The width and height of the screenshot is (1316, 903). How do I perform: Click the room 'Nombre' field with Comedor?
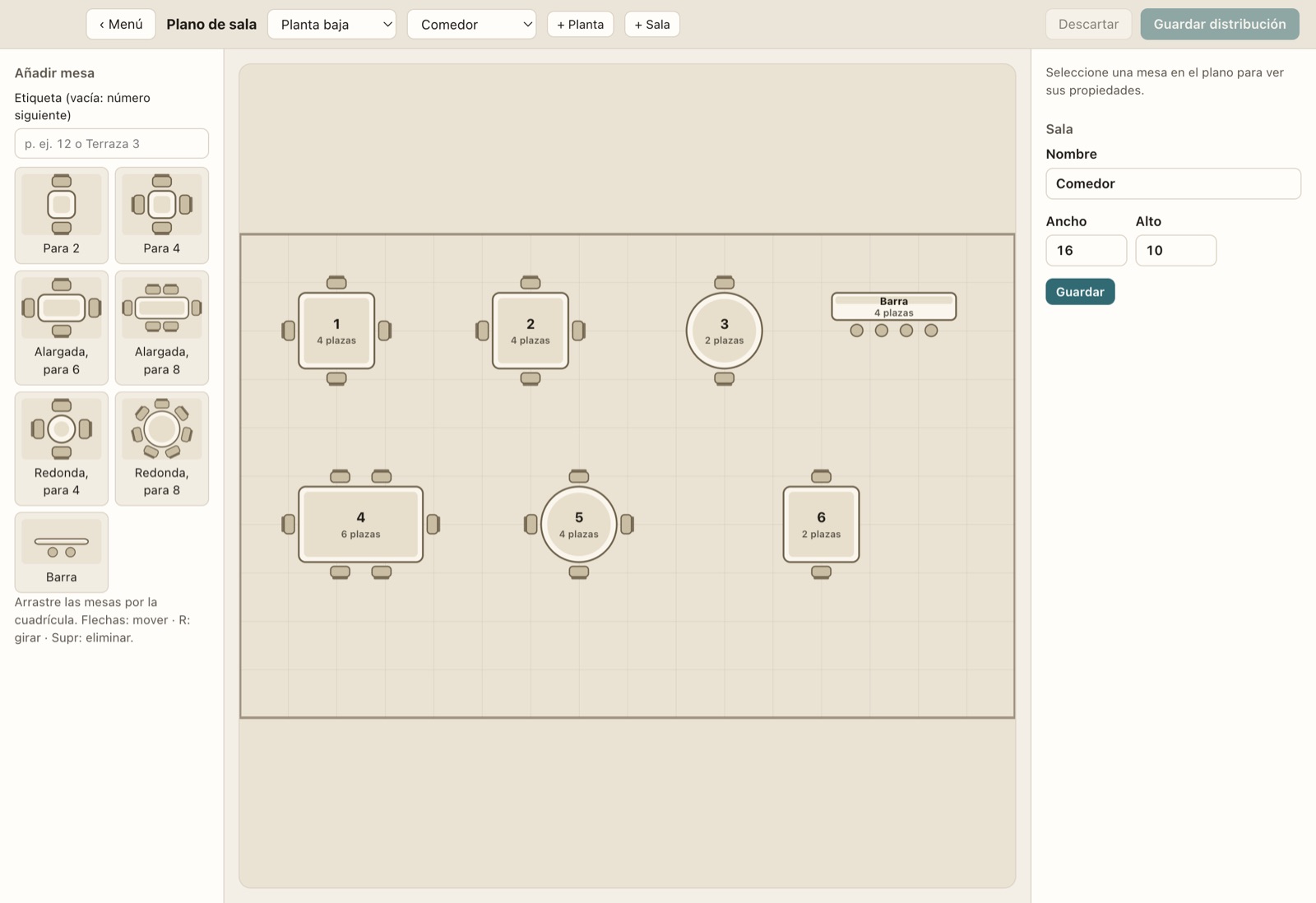[1174, 183]
